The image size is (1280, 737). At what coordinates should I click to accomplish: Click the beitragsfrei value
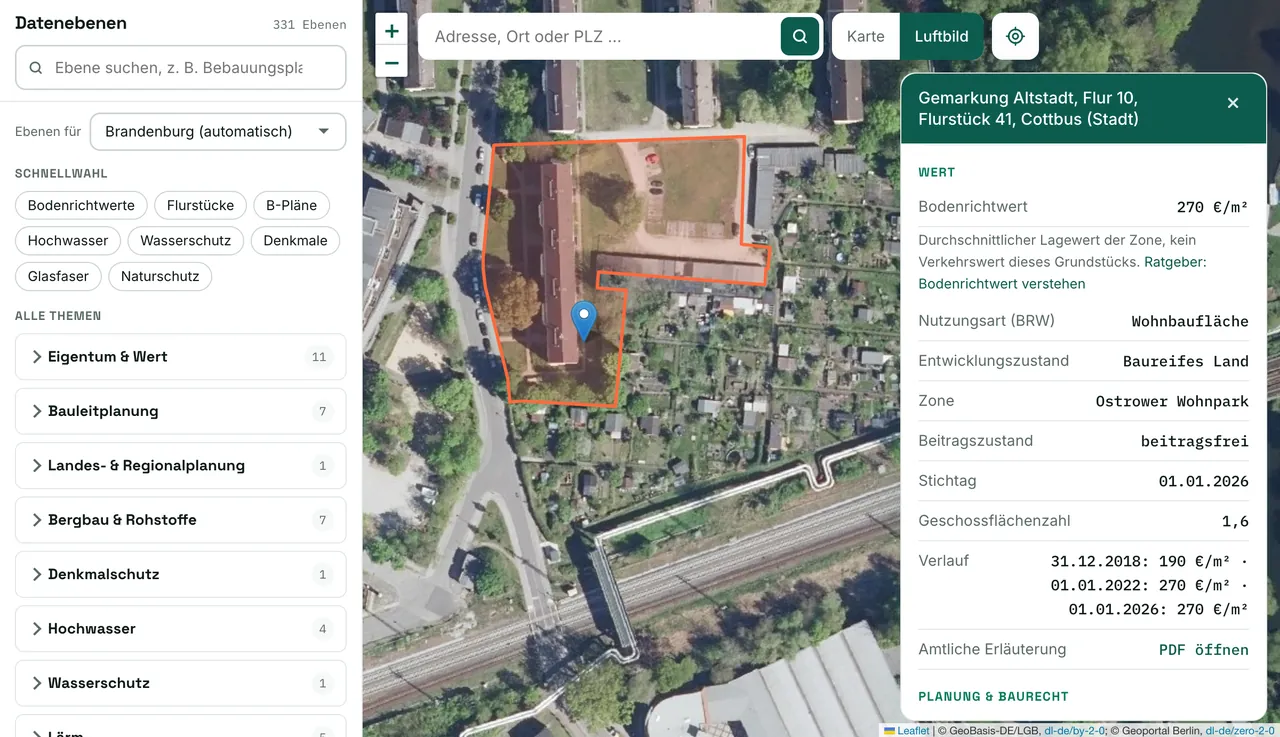click(x=1194, y=442)
